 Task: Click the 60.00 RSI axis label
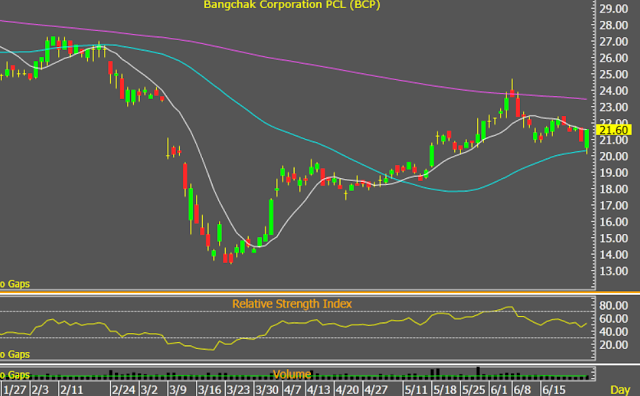613,318
